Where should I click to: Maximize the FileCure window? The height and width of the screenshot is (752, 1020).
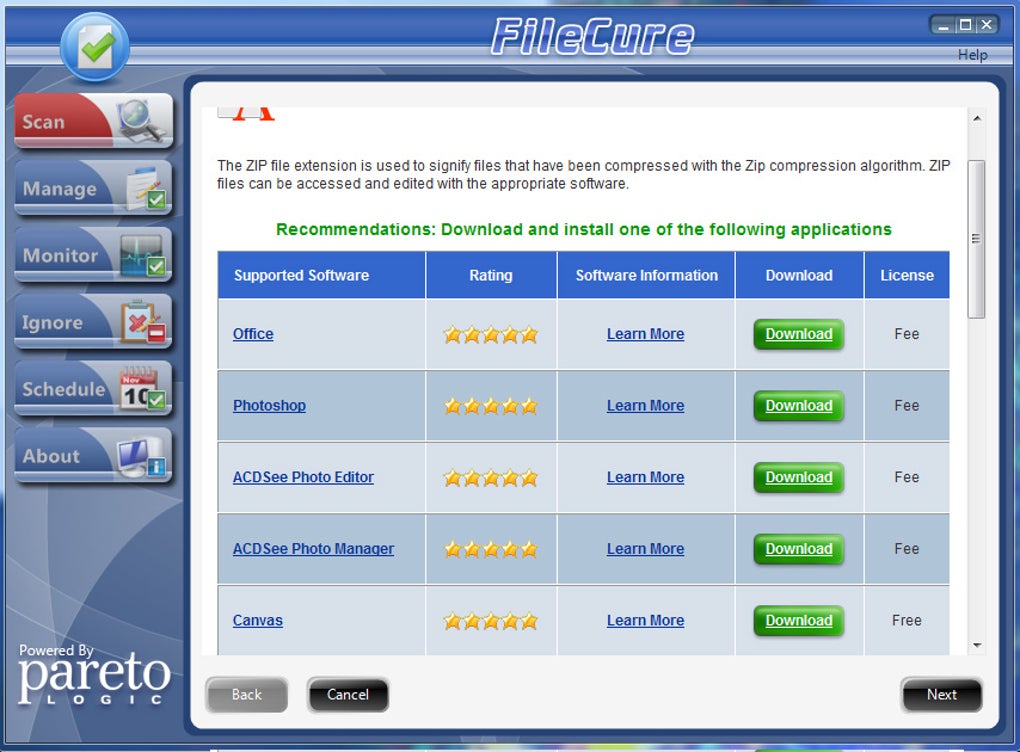pyautogui.click(x=965, y=25)
